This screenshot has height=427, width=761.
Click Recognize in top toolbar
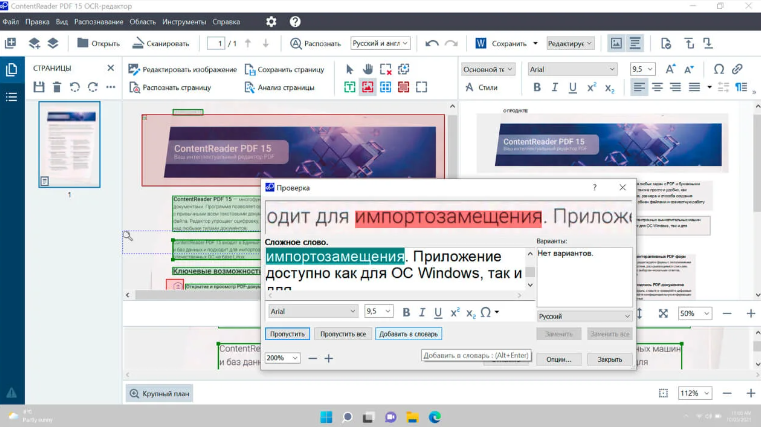click(315, 43)
